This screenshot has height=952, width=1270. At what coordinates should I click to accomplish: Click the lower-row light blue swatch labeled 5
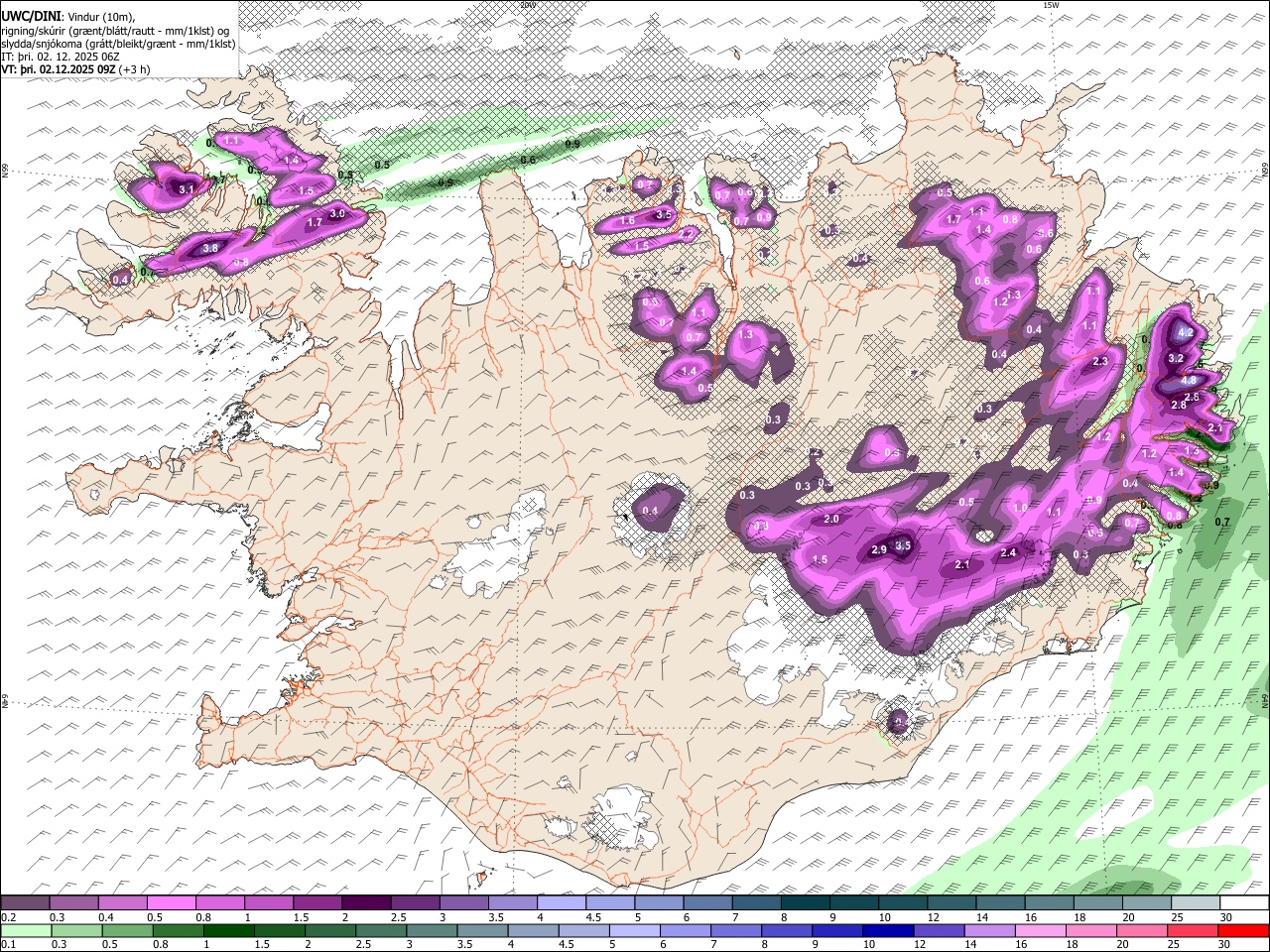click(x=634, y=930)
